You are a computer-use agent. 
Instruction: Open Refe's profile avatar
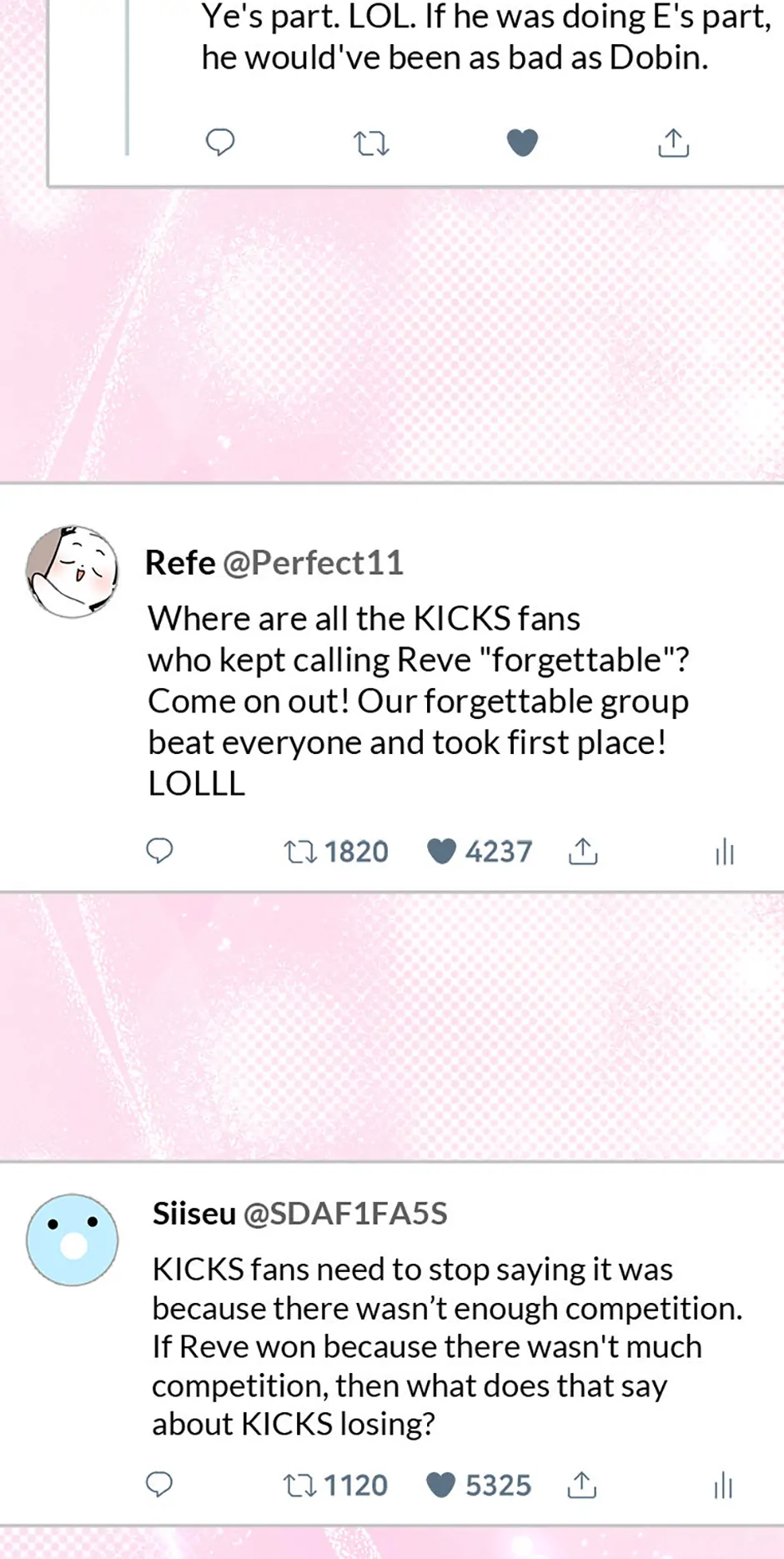point(72,572)
